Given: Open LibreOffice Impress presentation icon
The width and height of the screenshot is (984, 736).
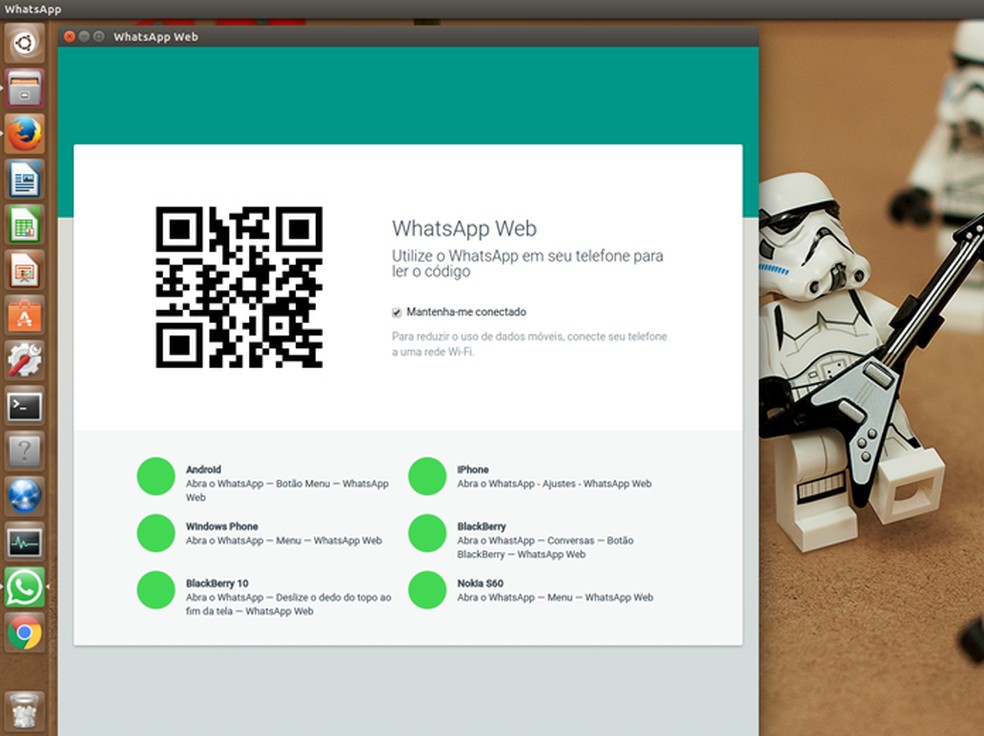Looking at the screenshot, I should click(24, 270).
